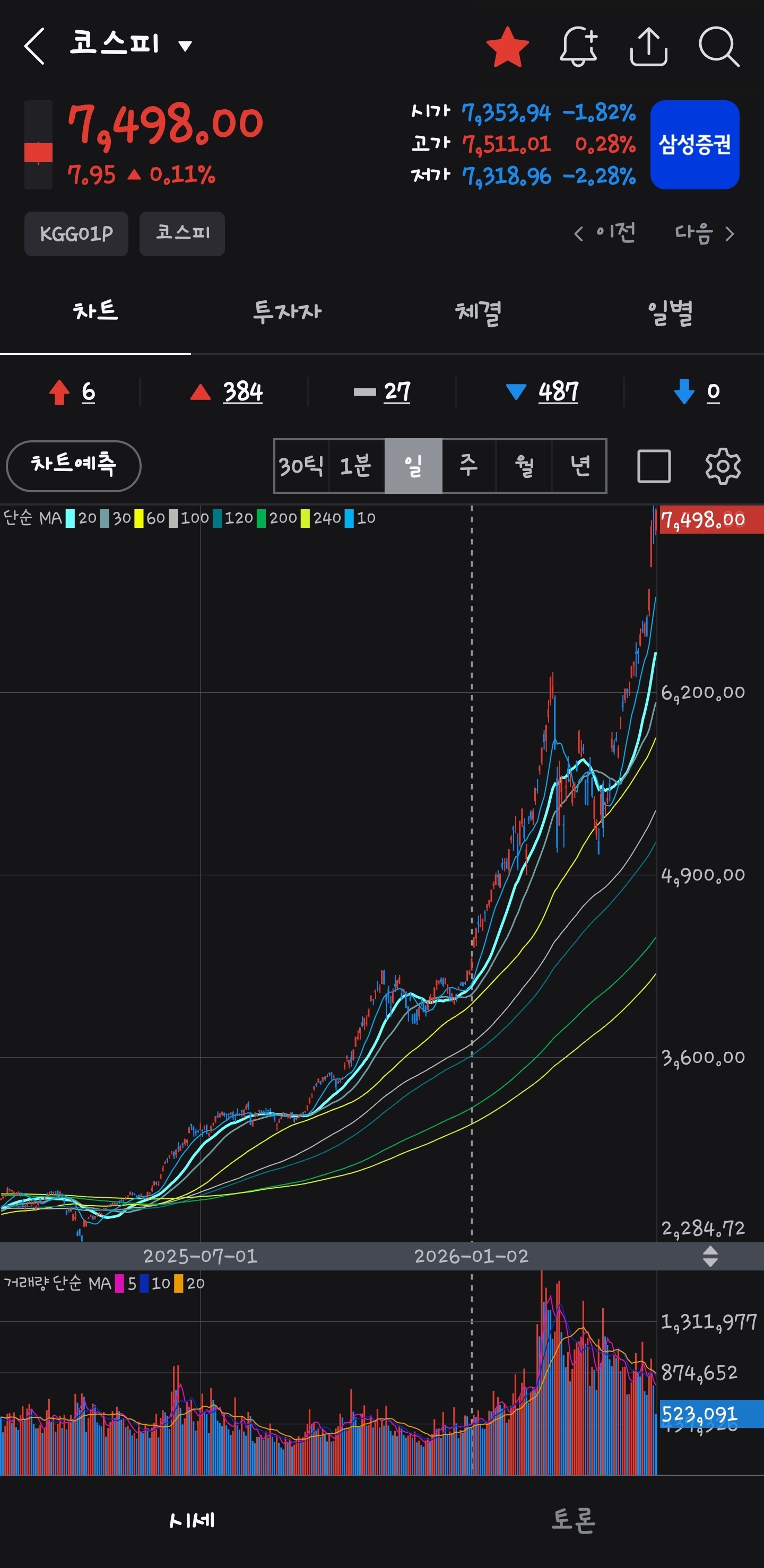This screenshot has height=1568, width=764.
Task: Tap the fullscreen square icon
Action: pos(654,466)
